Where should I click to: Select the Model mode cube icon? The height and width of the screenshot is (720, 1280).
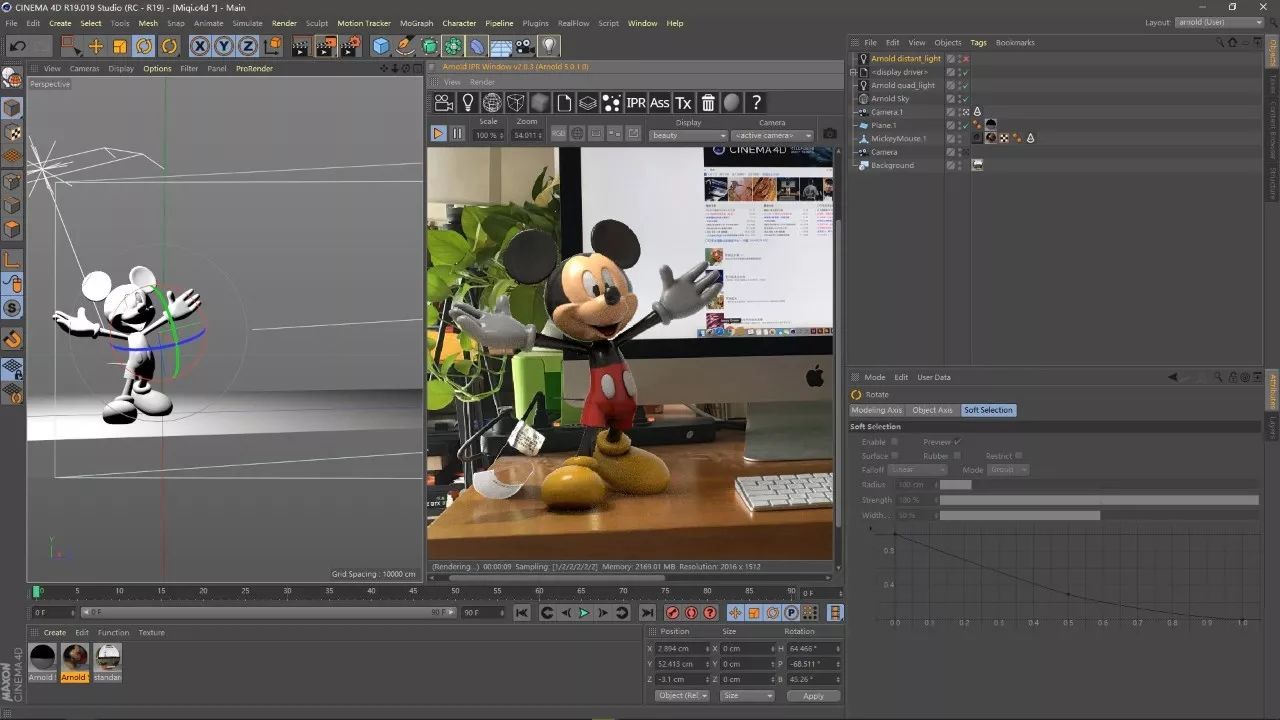pos(12,107)
